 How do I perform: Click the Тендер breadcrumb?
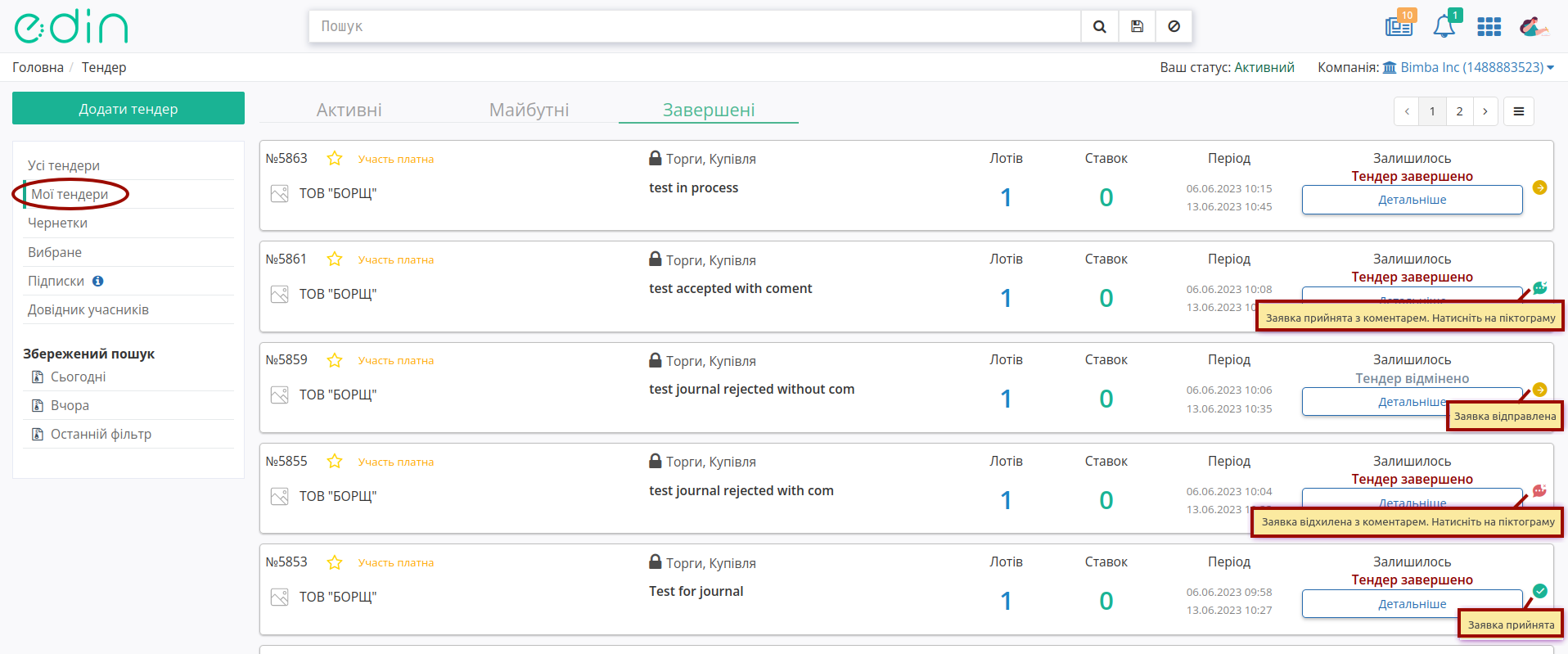point(104,67)
